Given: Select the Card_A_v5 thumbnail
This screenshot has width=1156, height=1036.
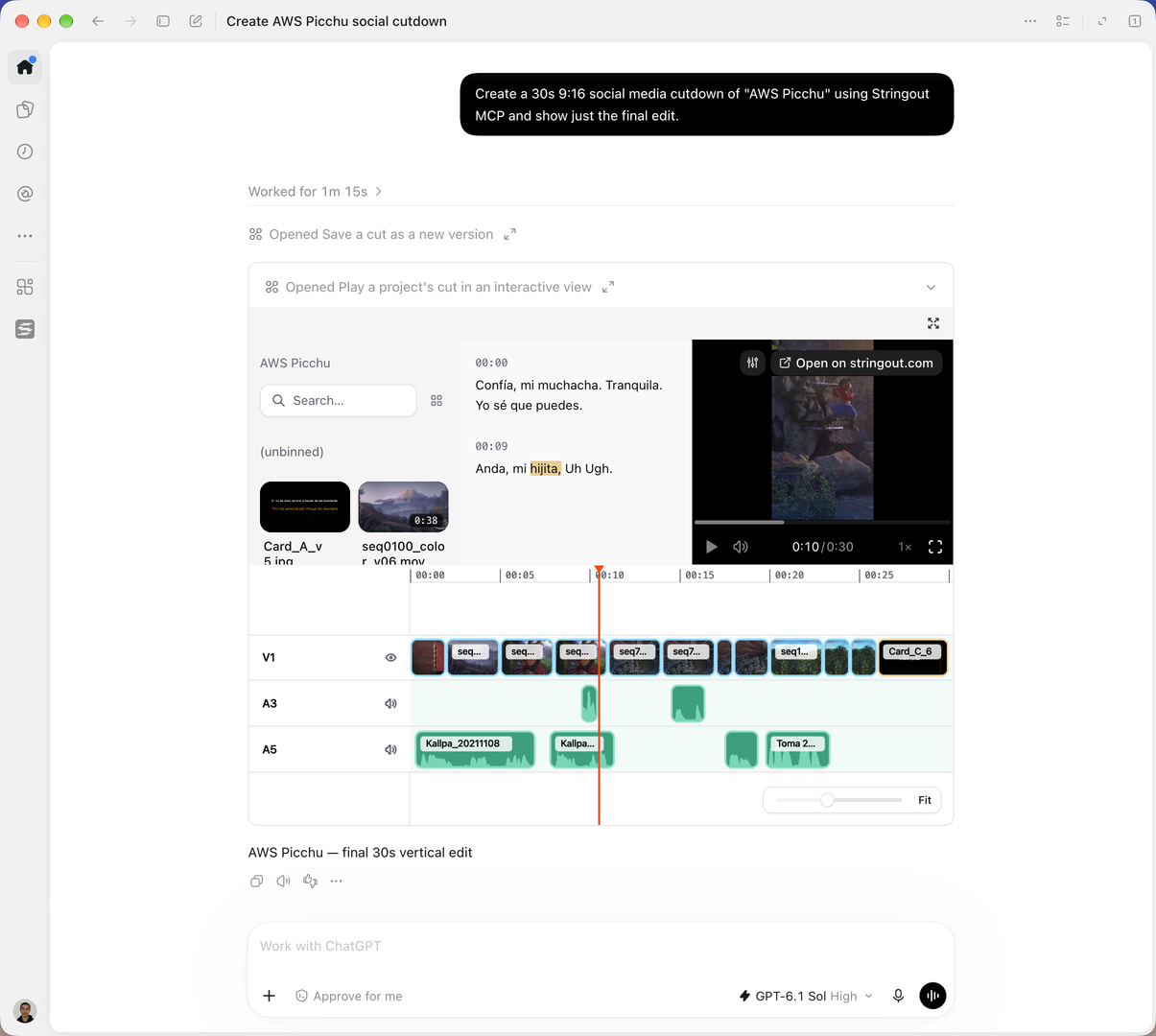Looking at the screenshot, I should 305,506.
